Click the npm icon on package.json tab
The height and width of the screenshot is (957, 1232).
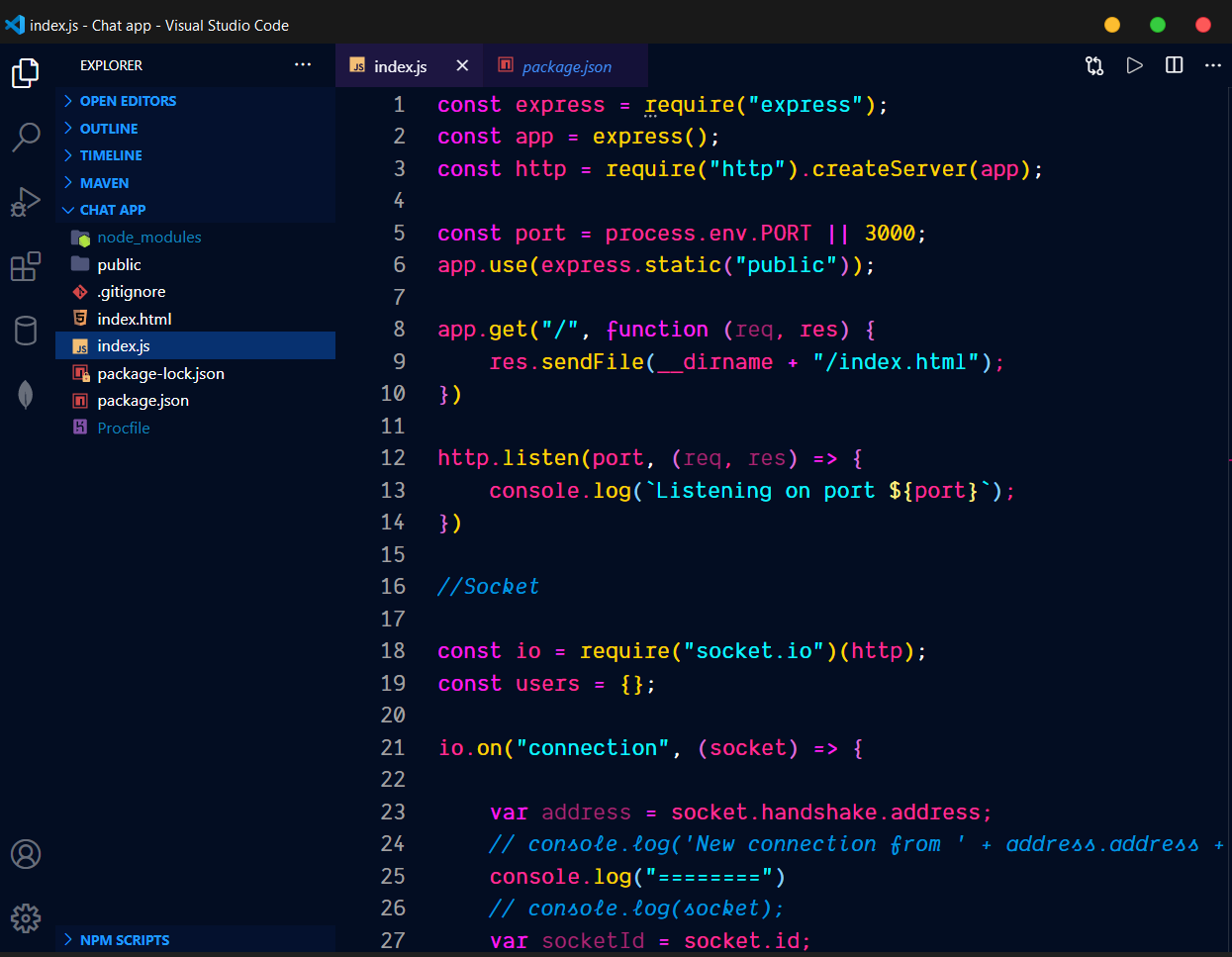(x=506, y=65)
